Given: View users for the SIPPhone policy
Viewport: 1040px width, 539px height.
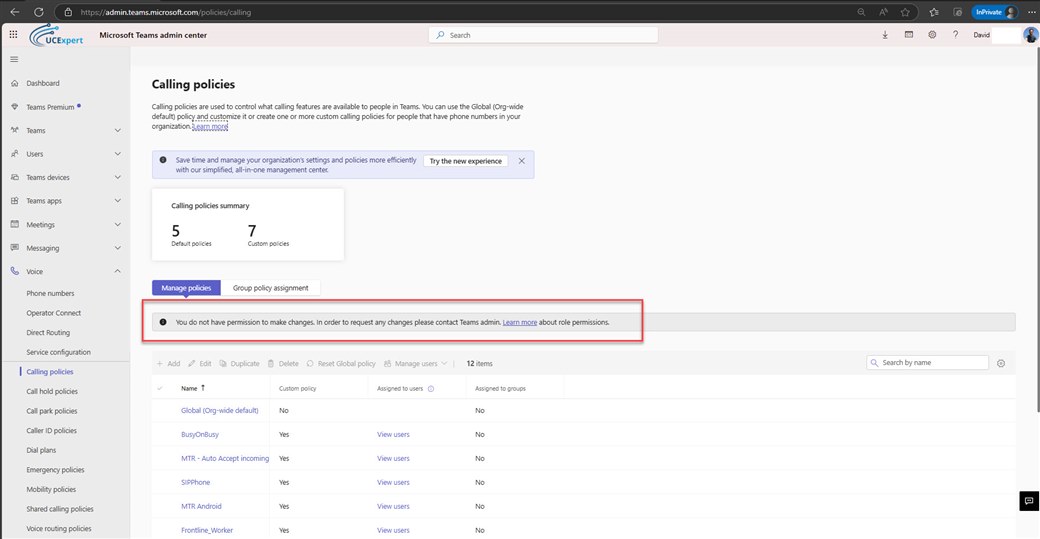Looking at the screenshot, I should tap(393, 482).
